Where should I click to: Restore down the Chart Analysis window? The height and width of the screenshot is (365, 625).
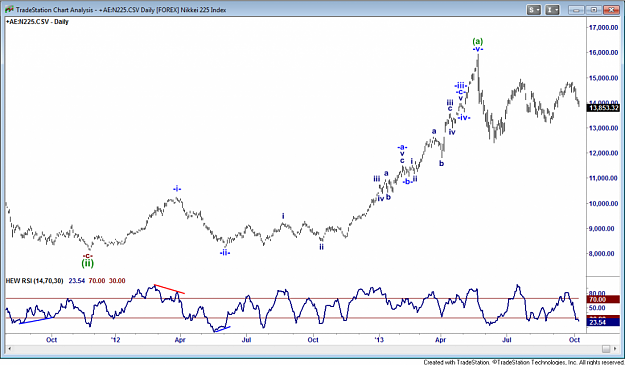point(593,10)
